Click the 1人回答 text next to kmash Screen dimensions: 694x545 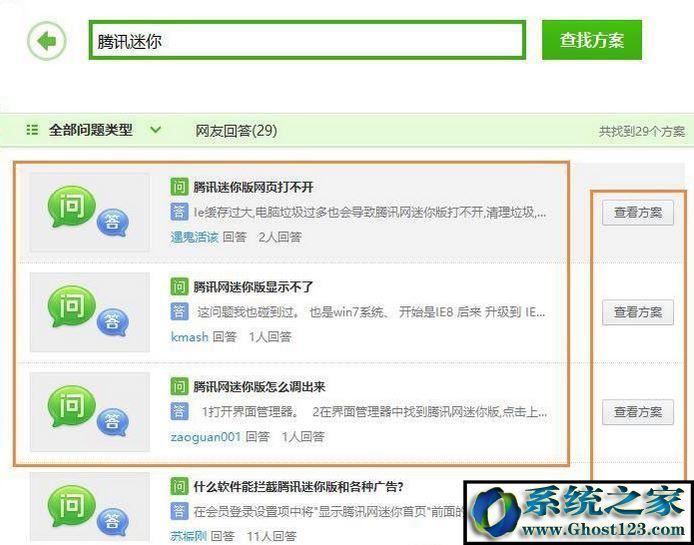[270, 337]
